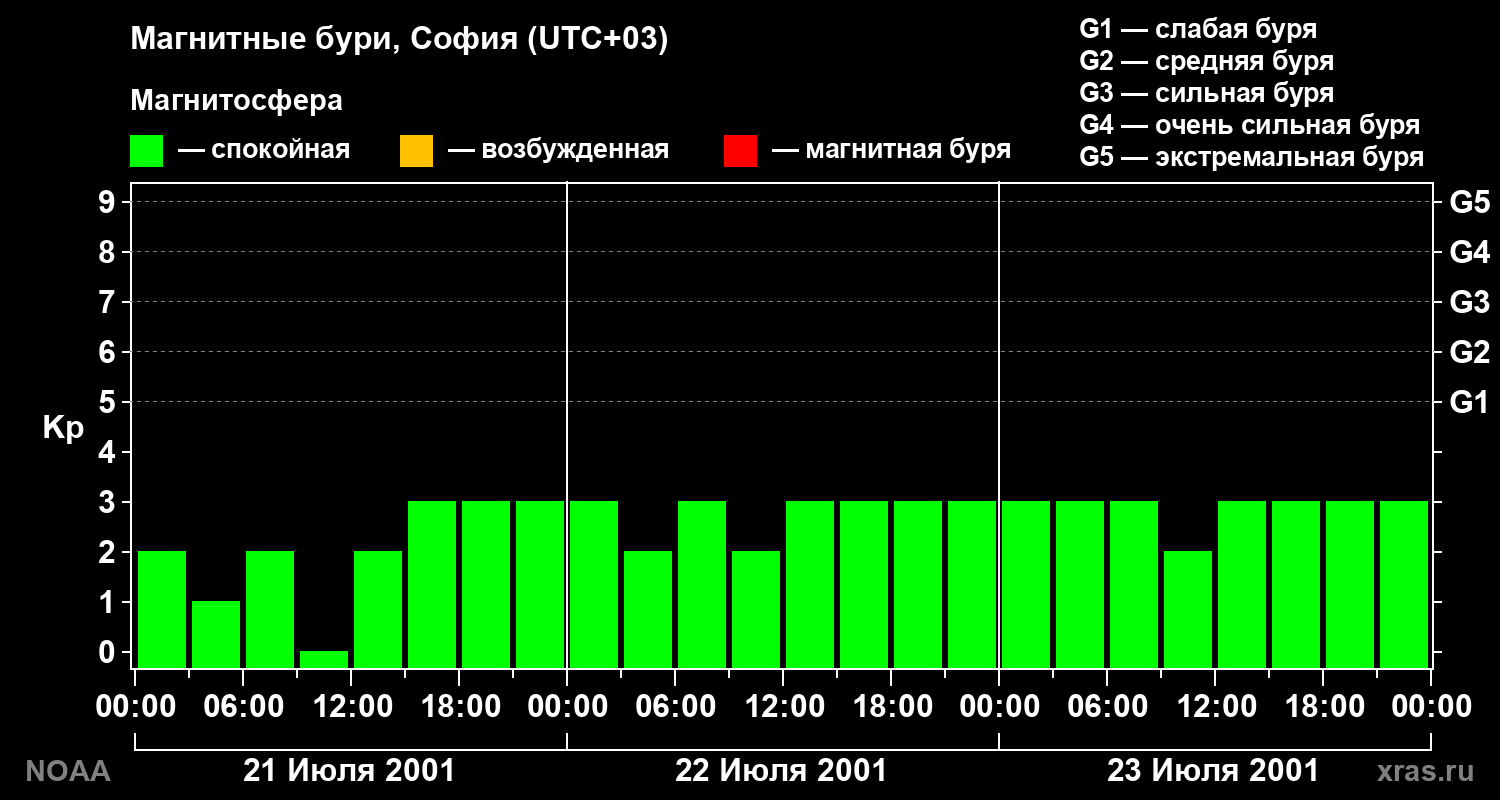Click the '21 Июля 2001' date label
1500x800 pixels.
pyautogui.click(x=350, y=771)
